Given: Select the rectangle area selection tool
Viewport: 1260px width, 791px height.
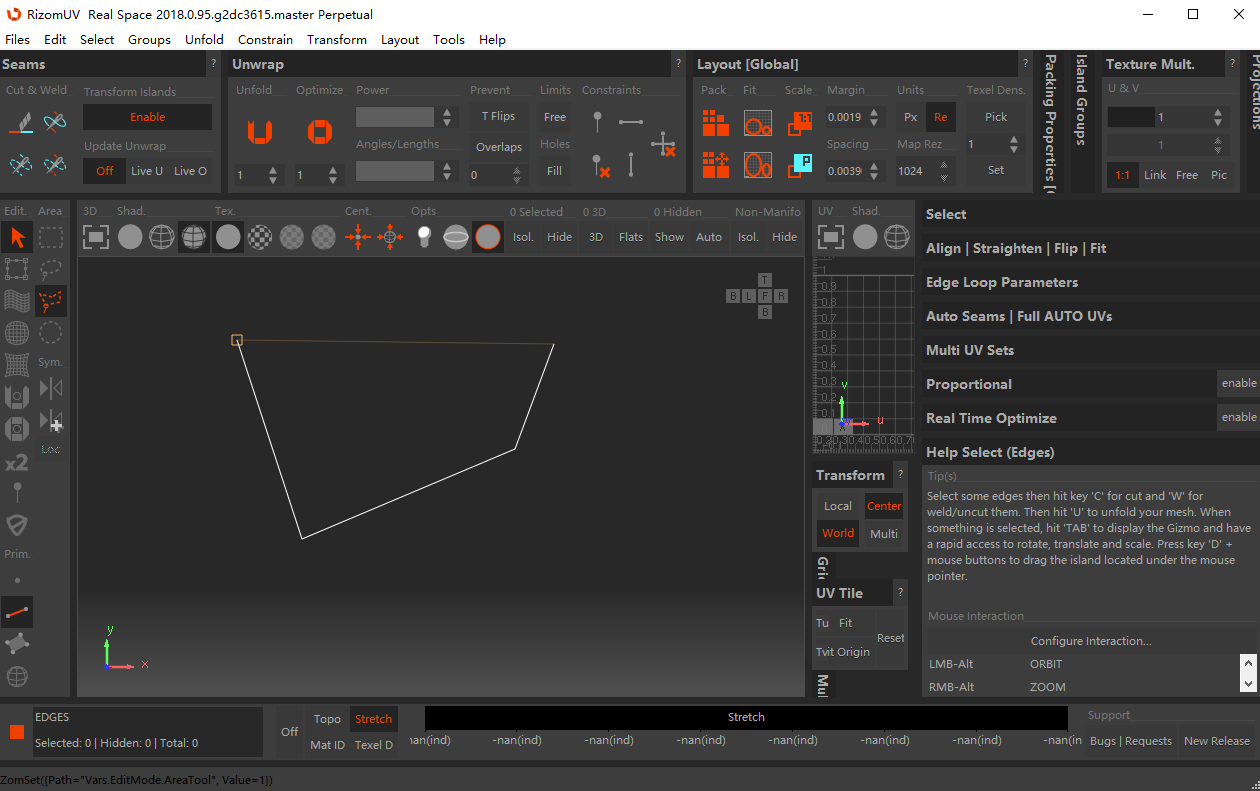Looking at the screenshot, I should pos(51,237).
